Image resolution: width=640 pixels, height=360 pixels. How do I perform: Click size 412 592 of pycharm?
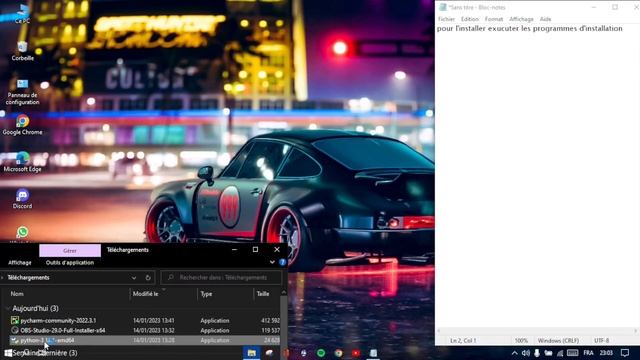coord(270,320)
